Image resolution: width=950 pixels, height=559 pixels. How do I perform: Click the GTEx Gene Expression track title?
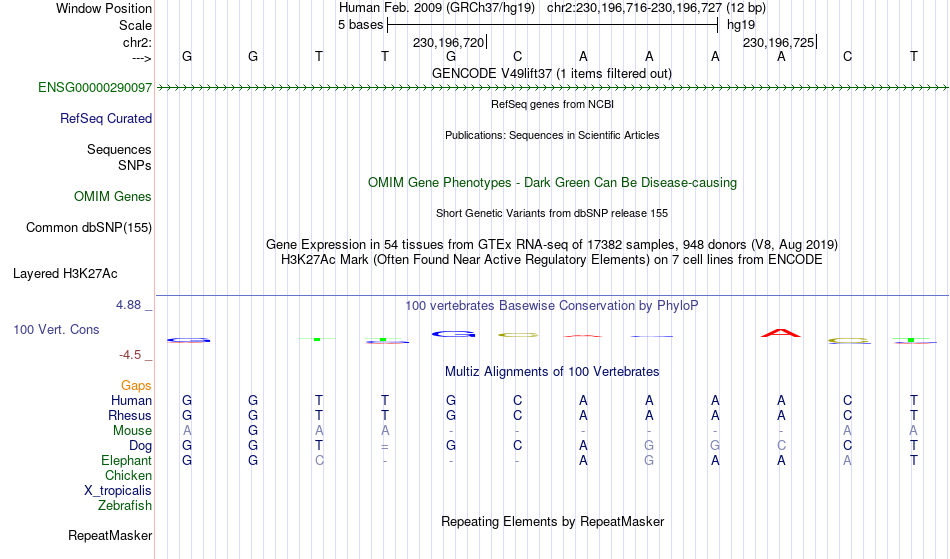tap(552, 245)
